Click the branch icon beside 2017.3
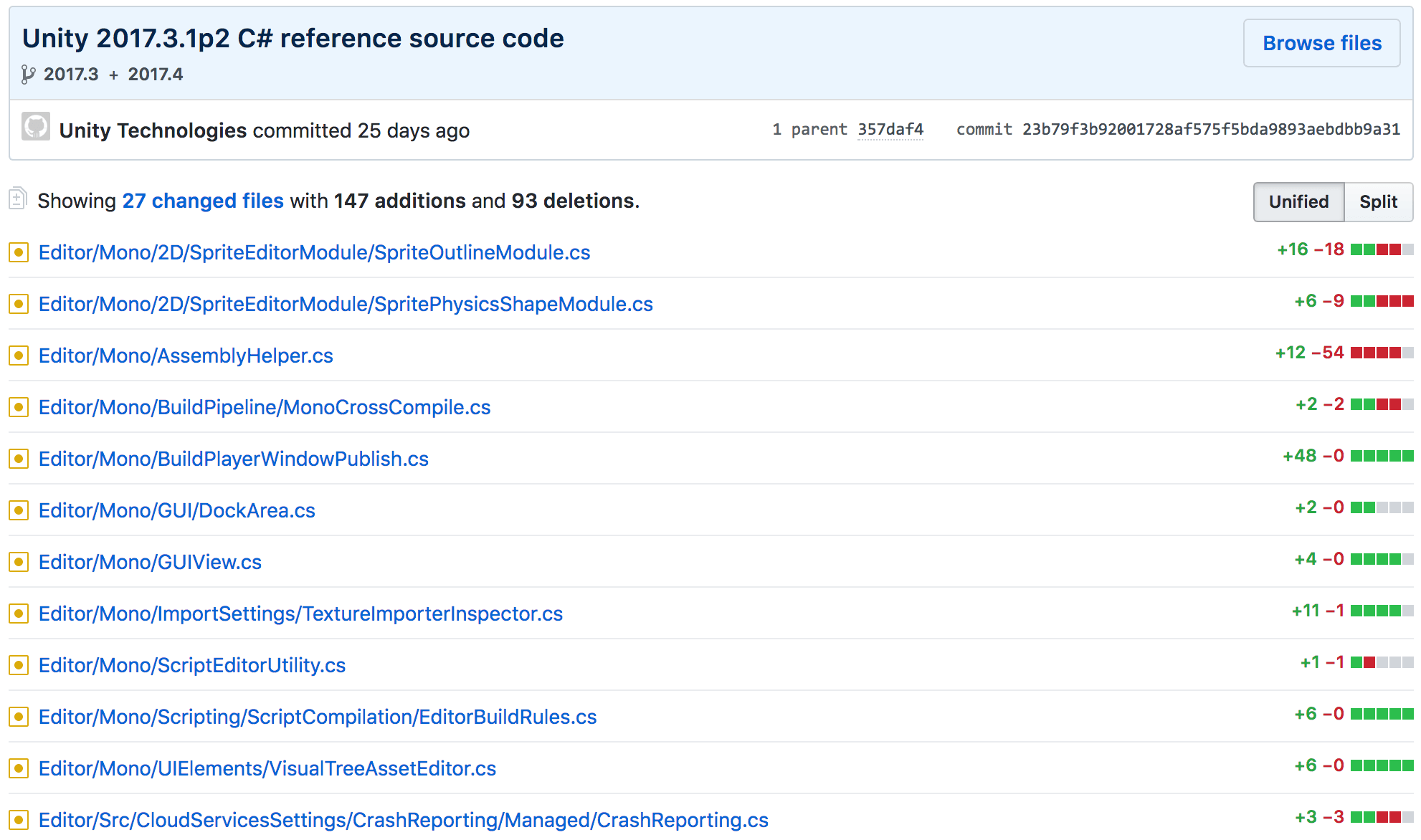The image size is (1421, 840). click(x=28, y=75)
